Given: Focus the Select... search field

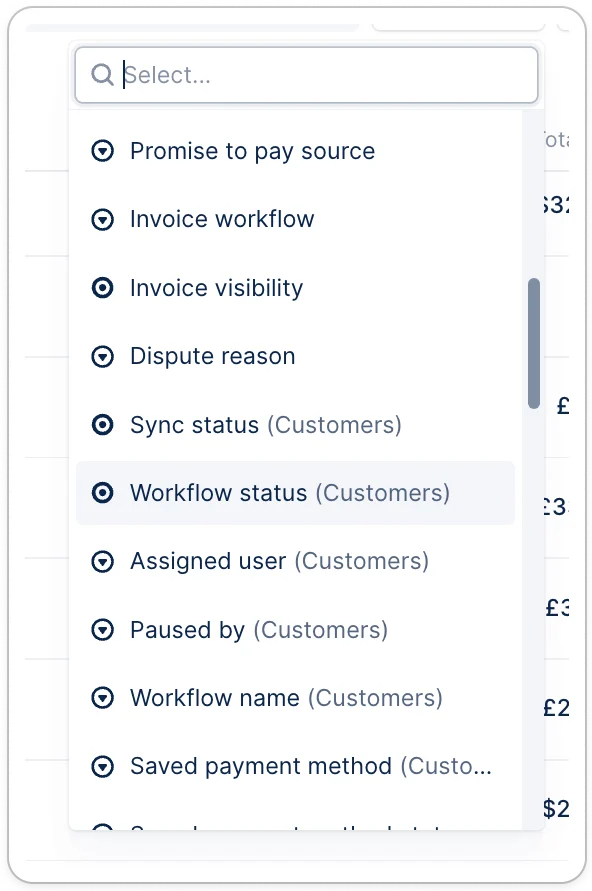Looking at the screenshot, I should click(306, 75).
